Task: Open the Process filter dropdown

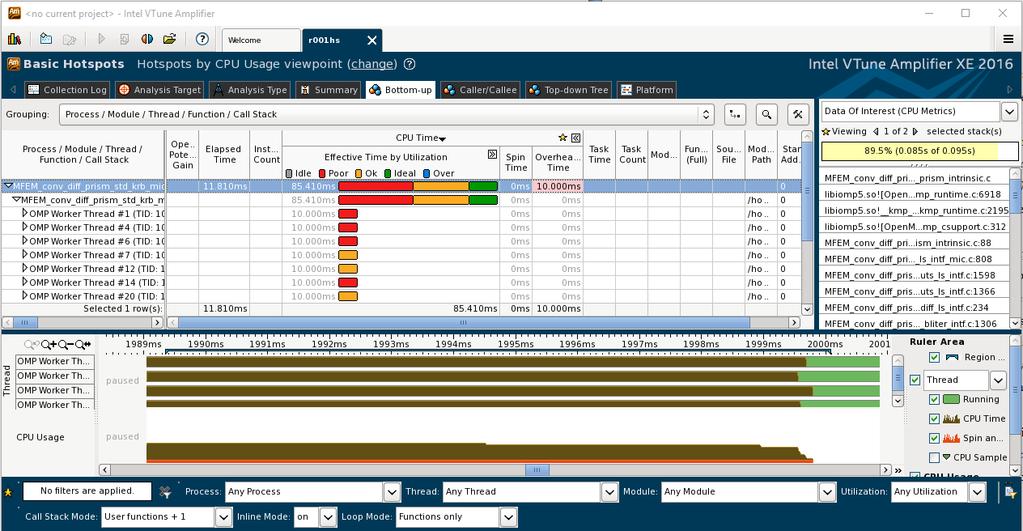Action: click(x=391, y=492)
